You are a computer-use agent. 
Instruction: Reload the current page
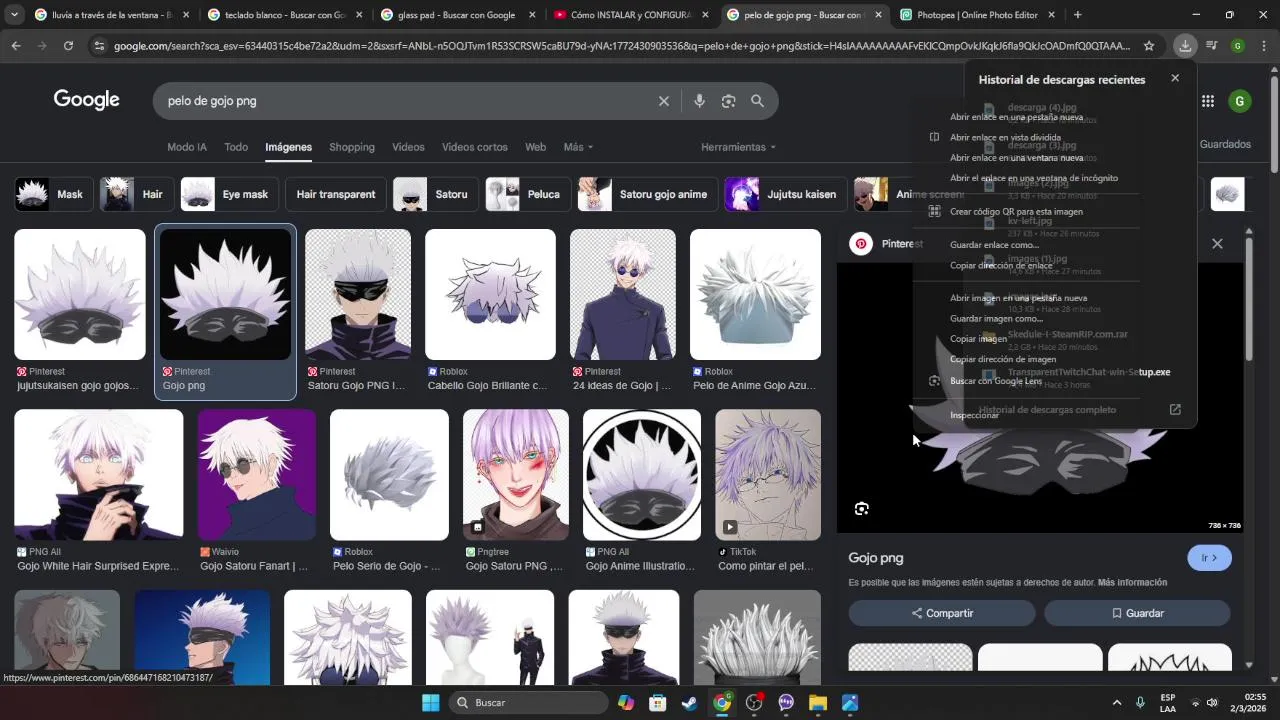pos(68,46)
